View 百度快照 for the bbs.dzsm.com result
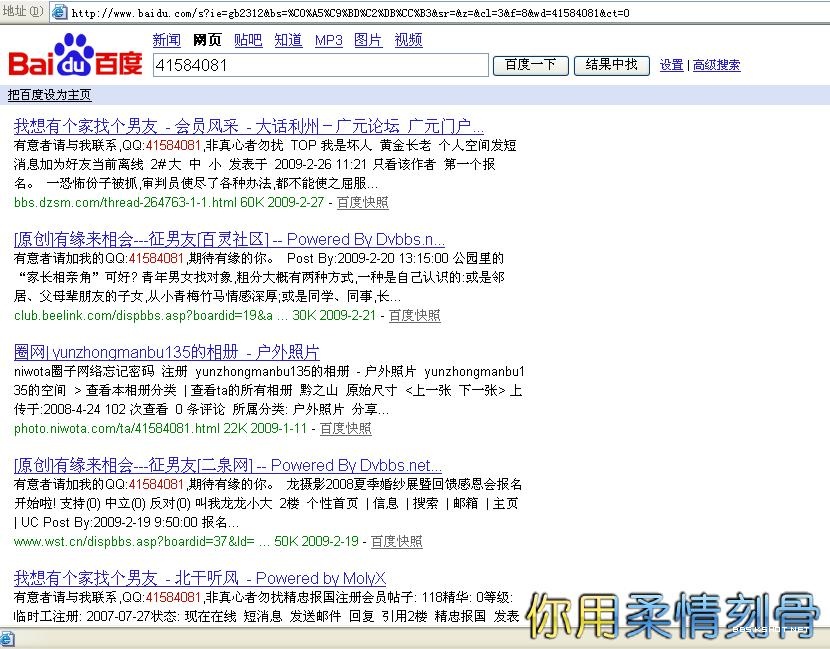830x649 pixels. click(362, 202)
